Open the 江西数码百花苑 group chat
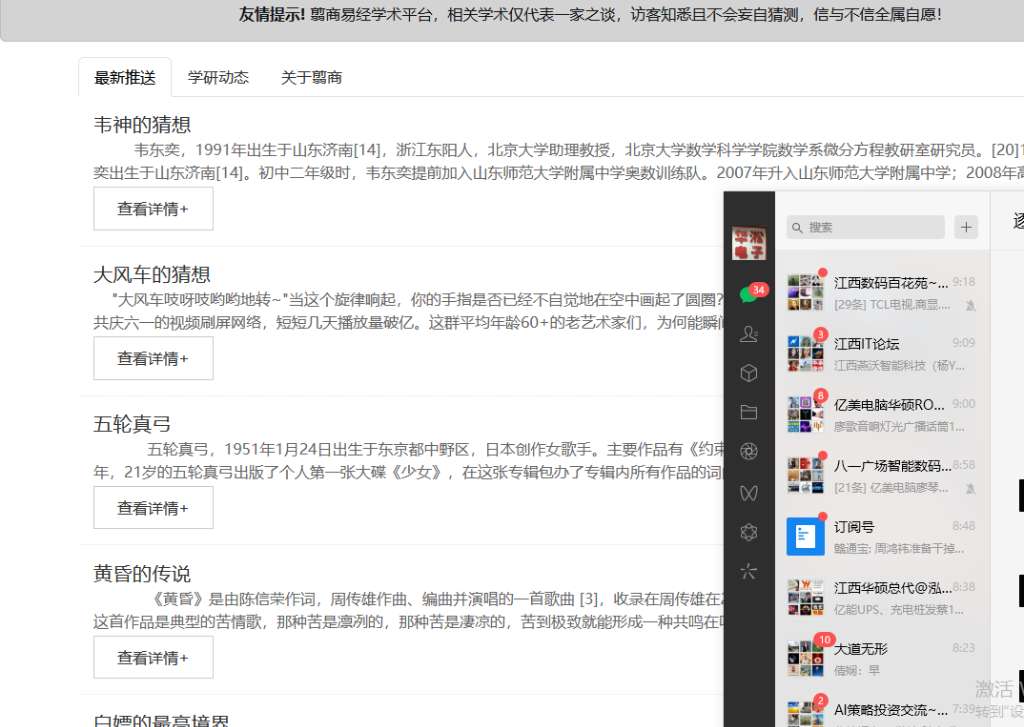 coord(882,293)
